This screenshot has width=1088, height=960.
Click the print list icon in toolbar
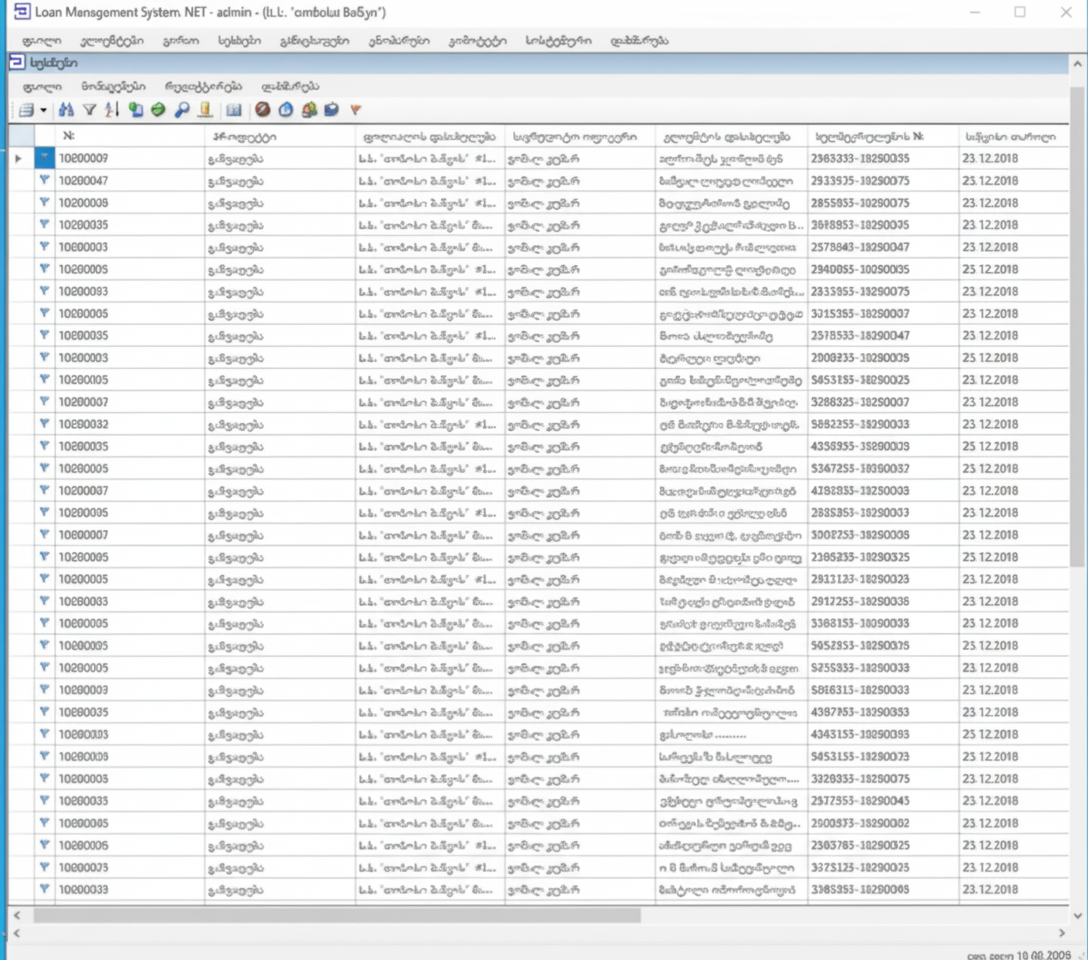tap(26, 110)
